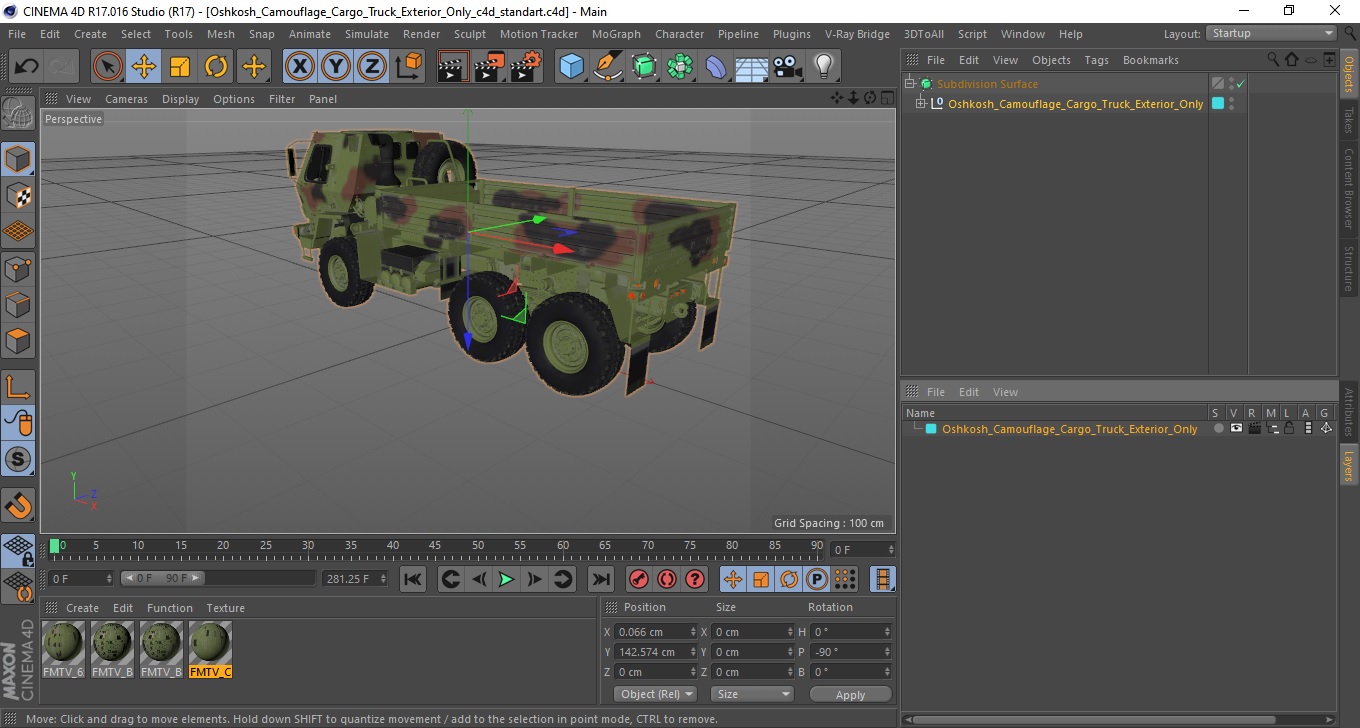The height and width of the screenshot is (728, 1360).
Task: Open viewport Cameras menu
Action: 126,99
